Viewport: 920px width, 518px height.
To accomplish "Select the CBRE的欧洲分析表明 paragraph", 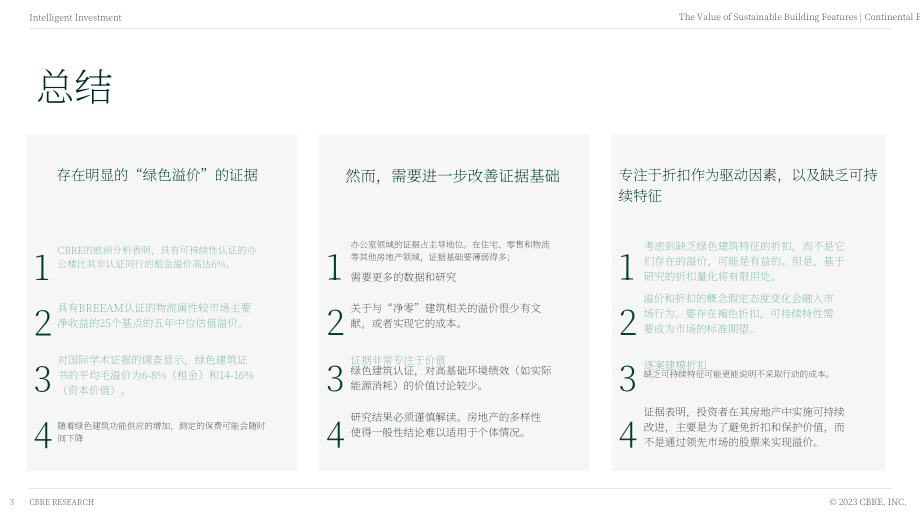I will [x=157, y=257].
